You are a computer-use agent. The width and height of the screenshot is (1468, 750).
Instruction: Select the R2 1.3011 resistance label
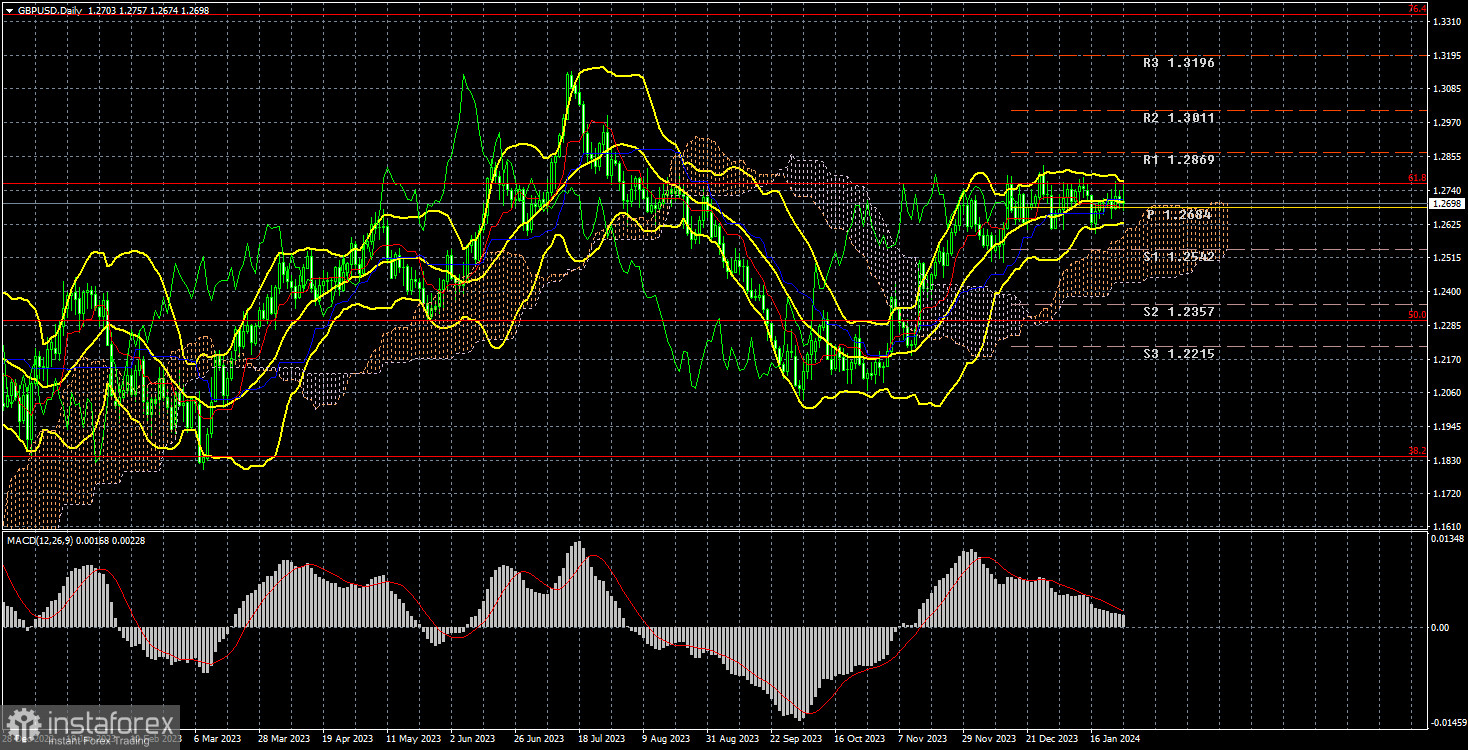coord(1180,118)
